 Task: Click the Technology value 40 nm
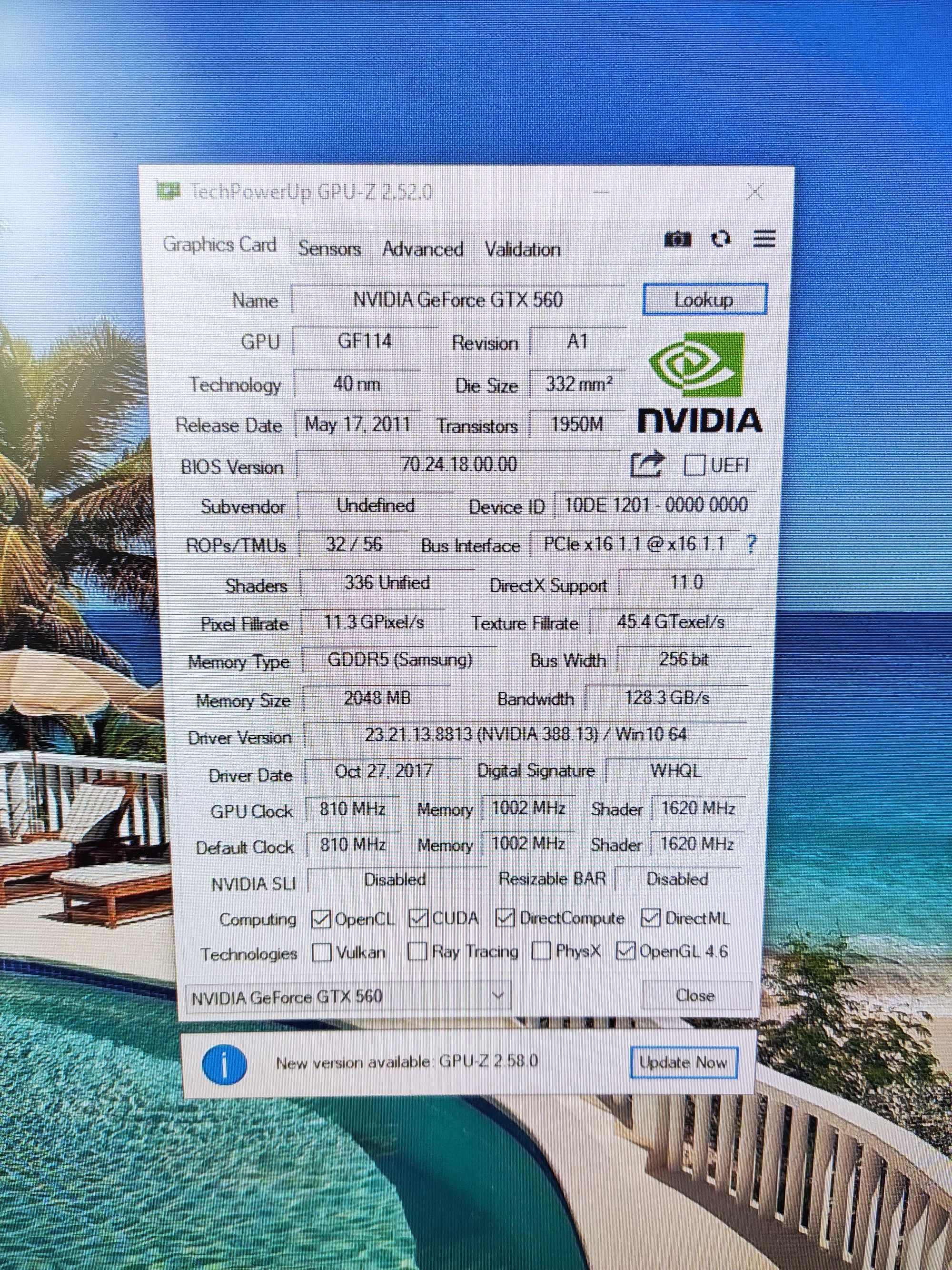[357, 383]
